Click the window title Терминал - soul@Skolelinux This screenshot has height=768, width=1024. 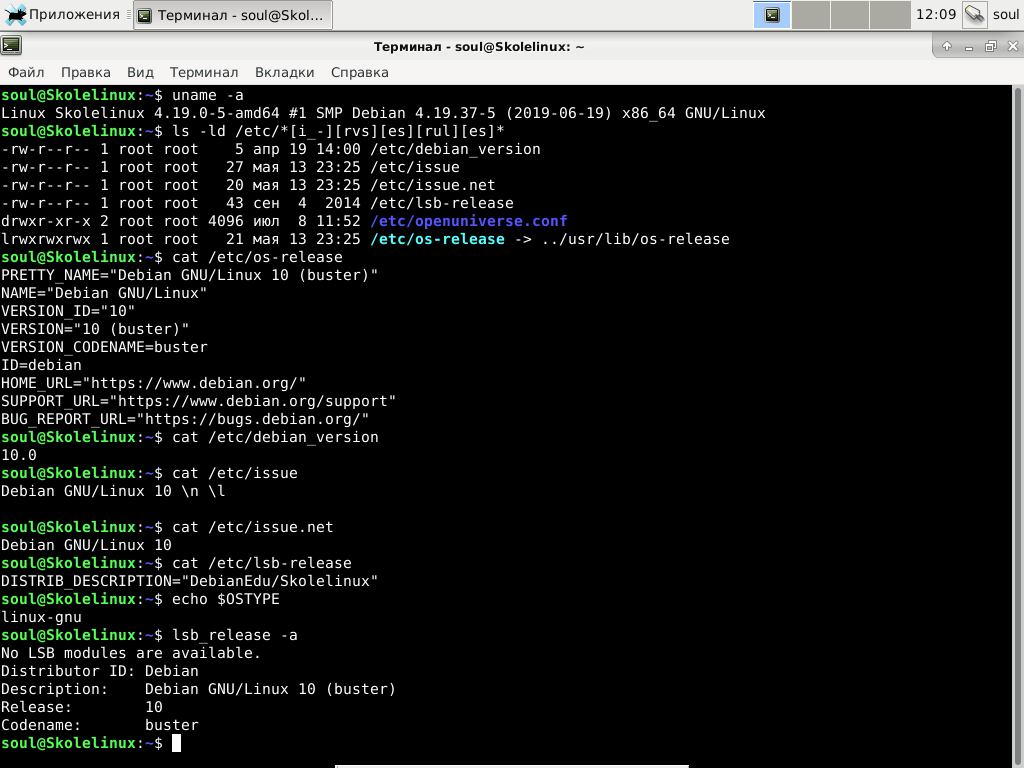pyautogui.click(x=479, y=46)
